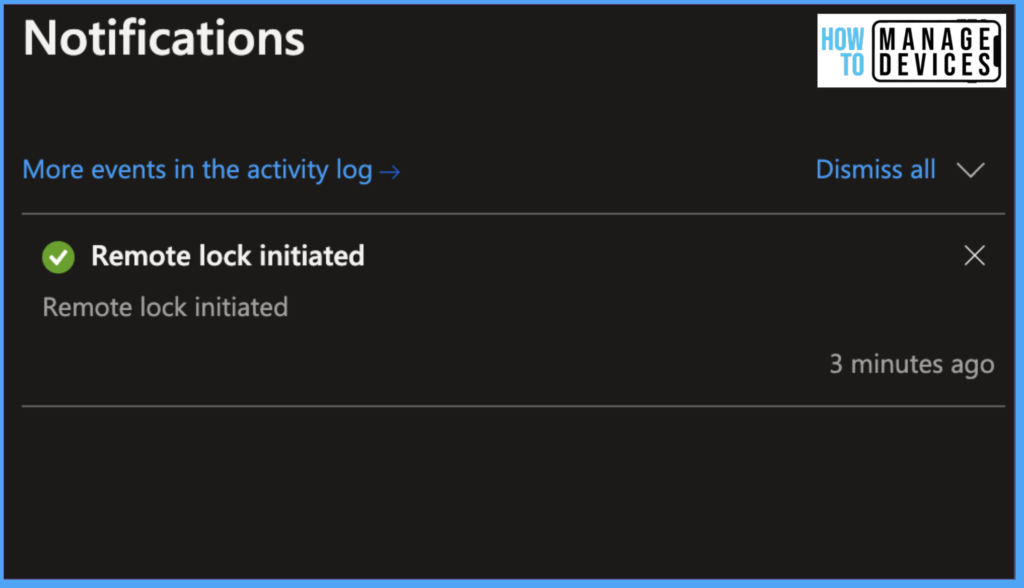
Task: Click the gray Remote lock initiated description
Action: [x=165, y=306]
